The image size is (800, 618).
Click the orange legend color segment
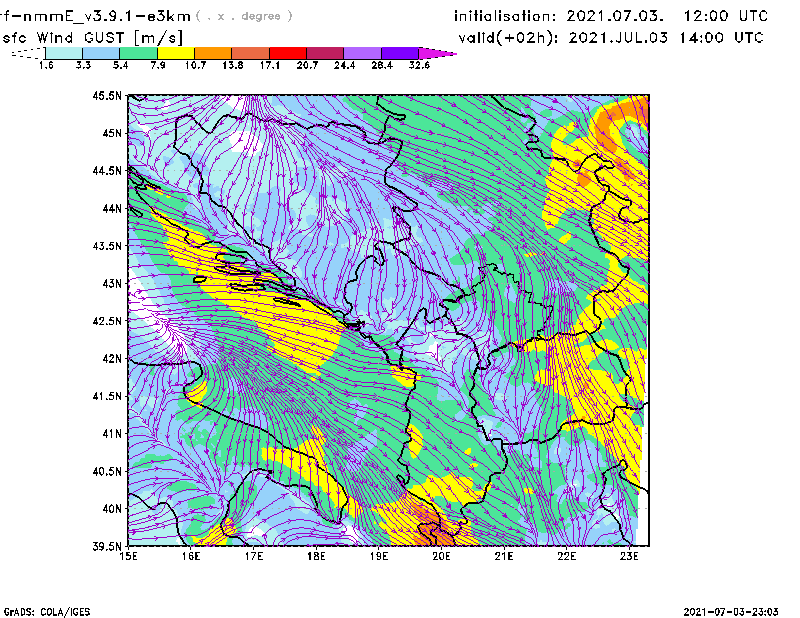[213, 52]
